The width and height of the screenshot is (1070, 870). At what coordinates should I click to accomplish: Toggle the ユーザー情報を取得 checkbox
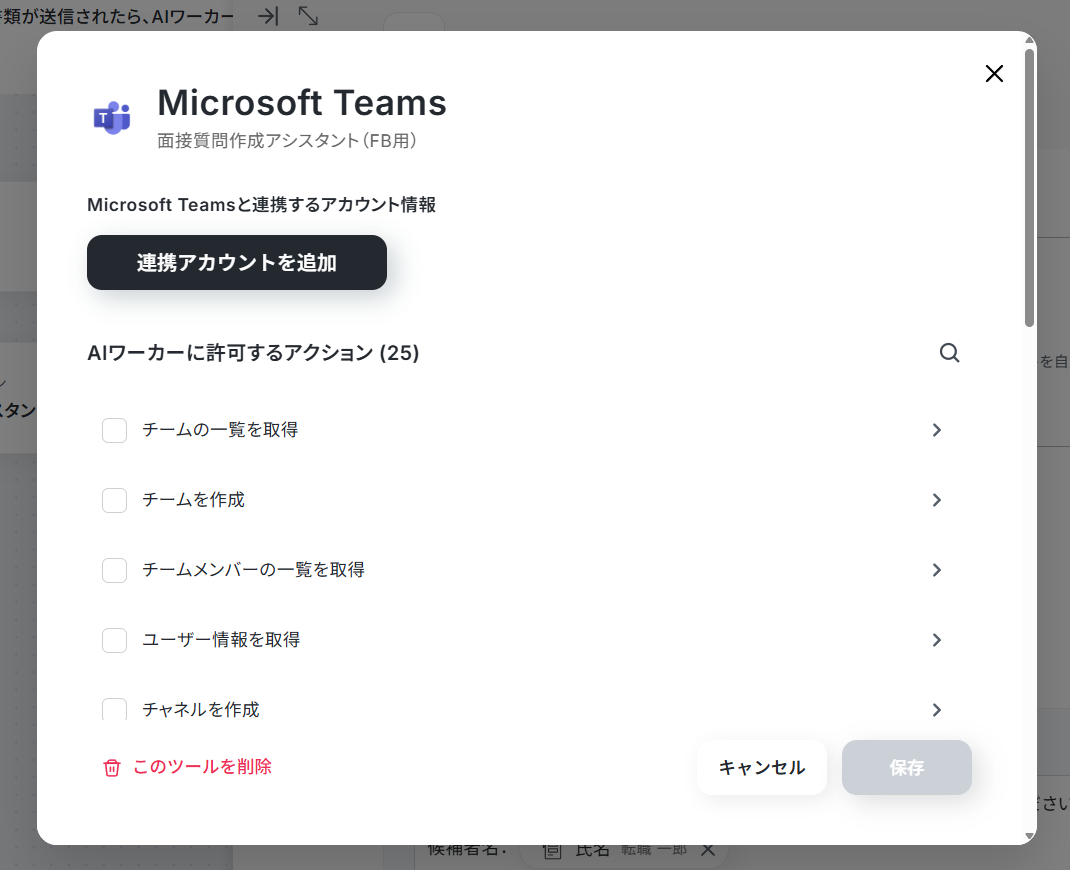pyautogui.click(x=115, y=640)
